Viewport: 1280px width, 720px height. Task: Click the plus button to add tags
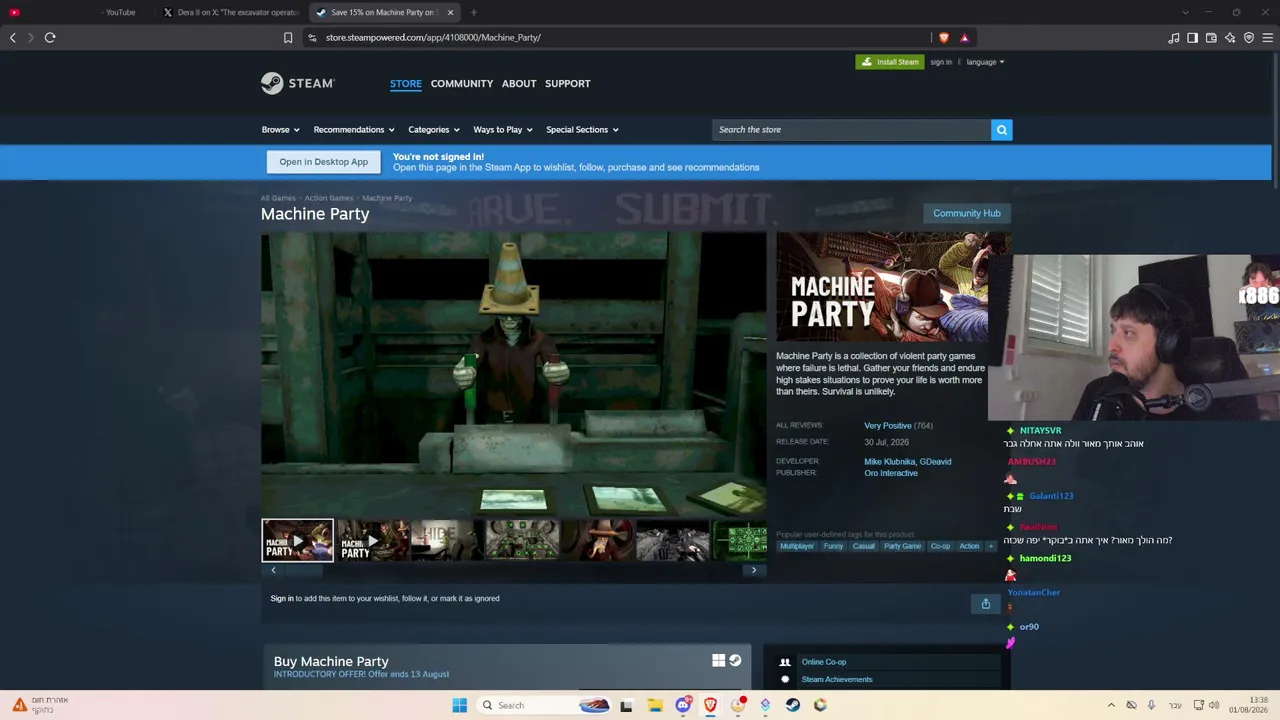[991, 546]
